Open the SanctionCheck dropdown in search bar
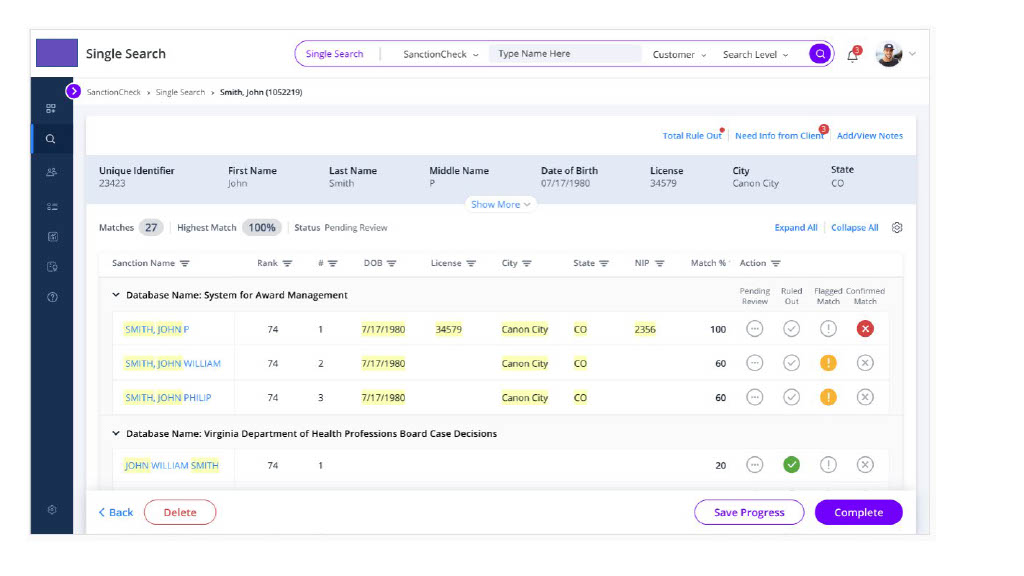1024x576 pixels. pos(441,54)
